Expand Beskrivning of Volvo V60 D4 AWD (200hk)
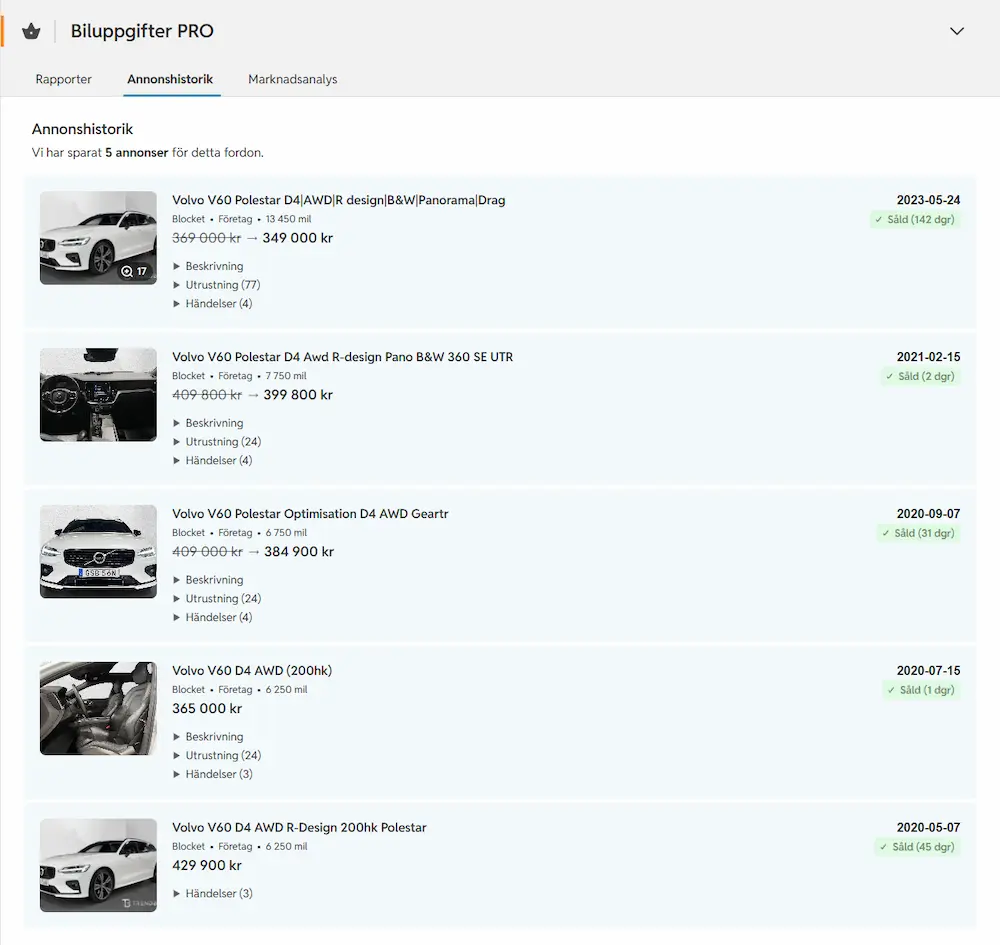The height and width of the screenshot is (945, 1000). click(209, 736)
